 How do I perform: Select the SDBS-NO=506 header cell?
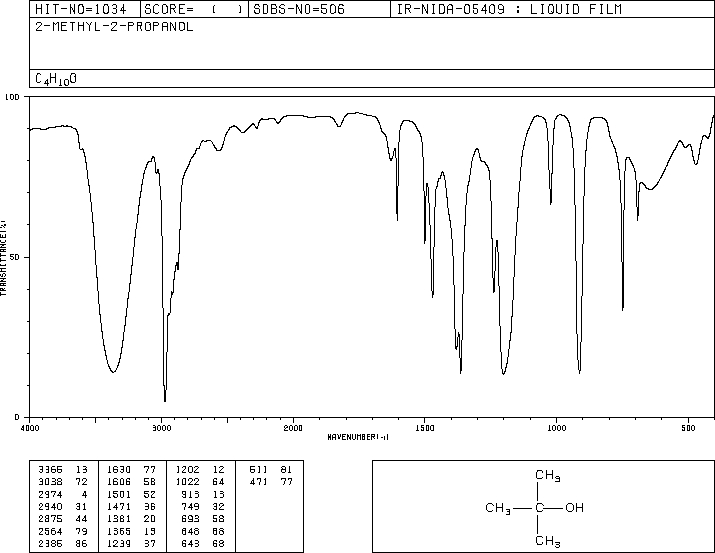click(x=320, y=9)
